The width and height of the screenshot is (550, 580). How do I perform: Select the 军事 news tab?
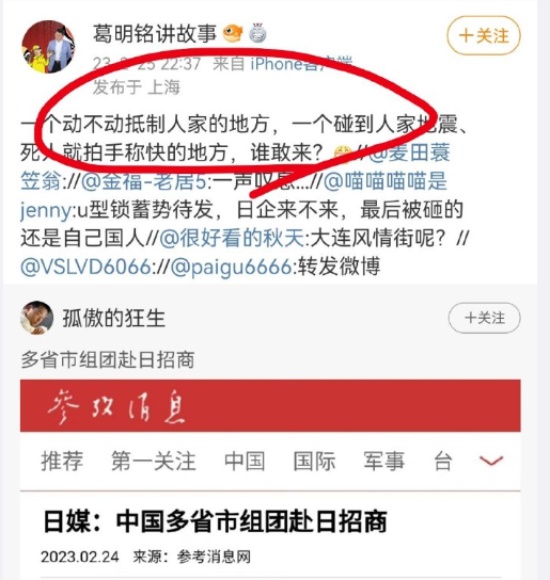[x=384, y=461]
